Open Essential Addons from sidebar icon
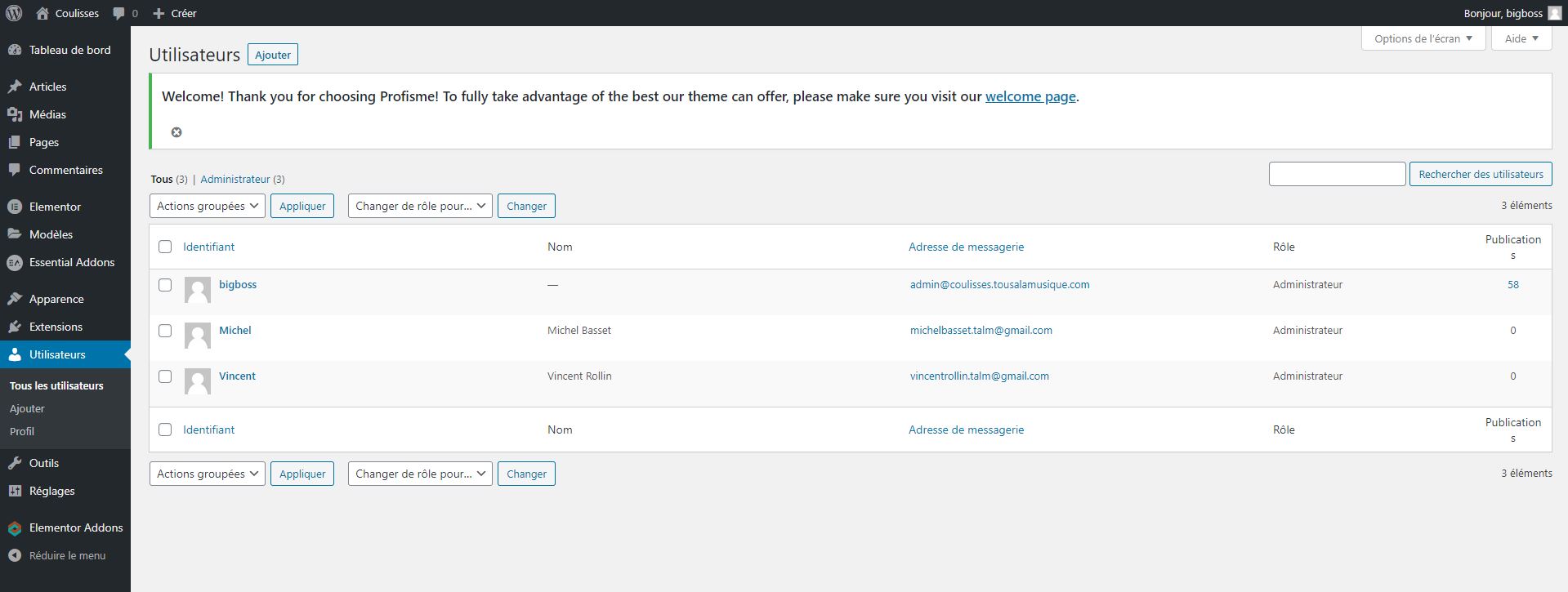The image size is (1568, 592). coord(14,262)
